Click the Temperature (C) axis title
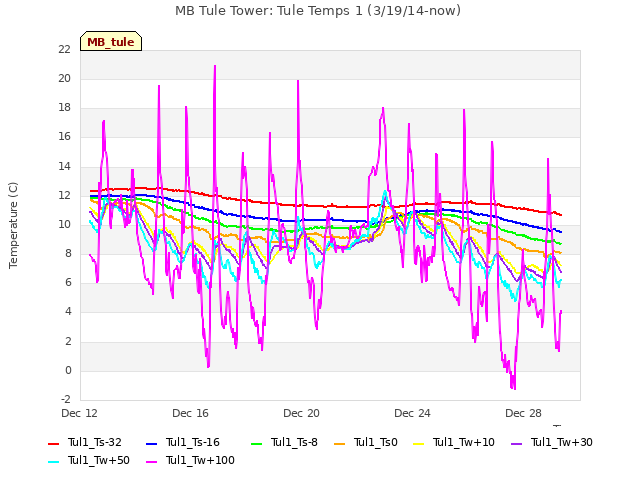The image size is (640, 480). [13, 225]
